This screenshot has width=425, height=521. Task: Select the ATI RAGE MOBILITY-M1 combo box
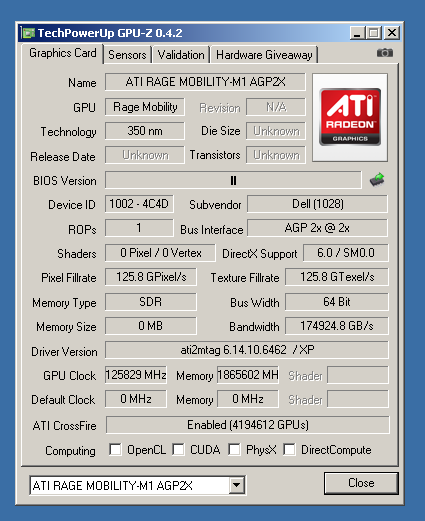(137, 485)
